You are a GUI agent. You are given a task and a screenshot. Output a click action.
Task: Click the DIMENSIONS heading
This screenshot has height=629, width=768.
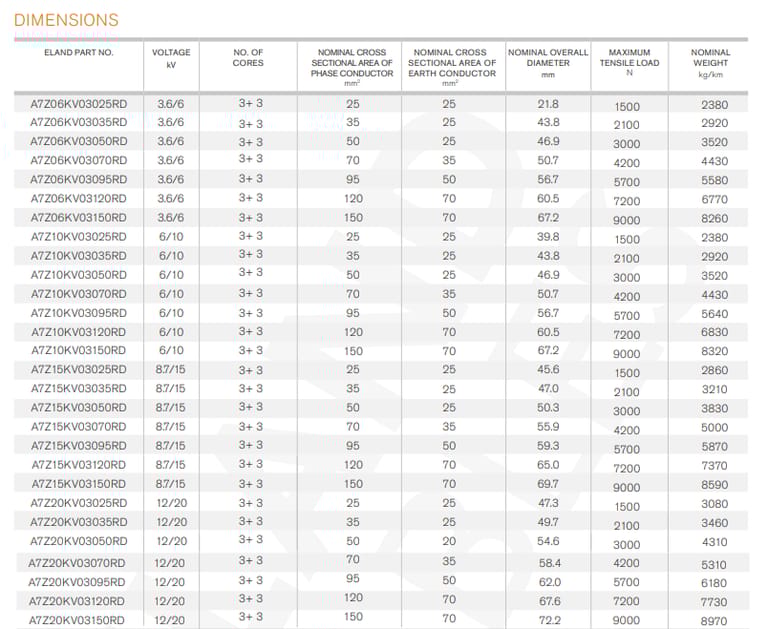point(66,20)
